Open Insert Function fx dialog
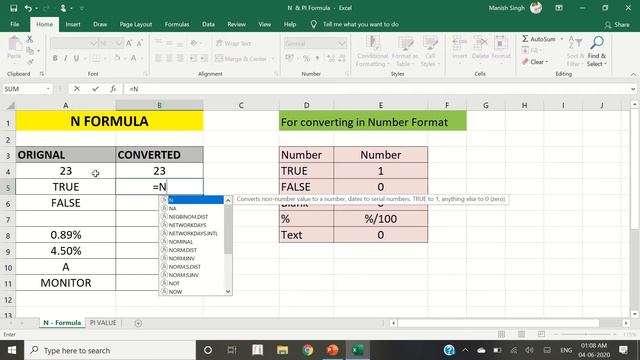Screen dimensions: 640x360 113,89
